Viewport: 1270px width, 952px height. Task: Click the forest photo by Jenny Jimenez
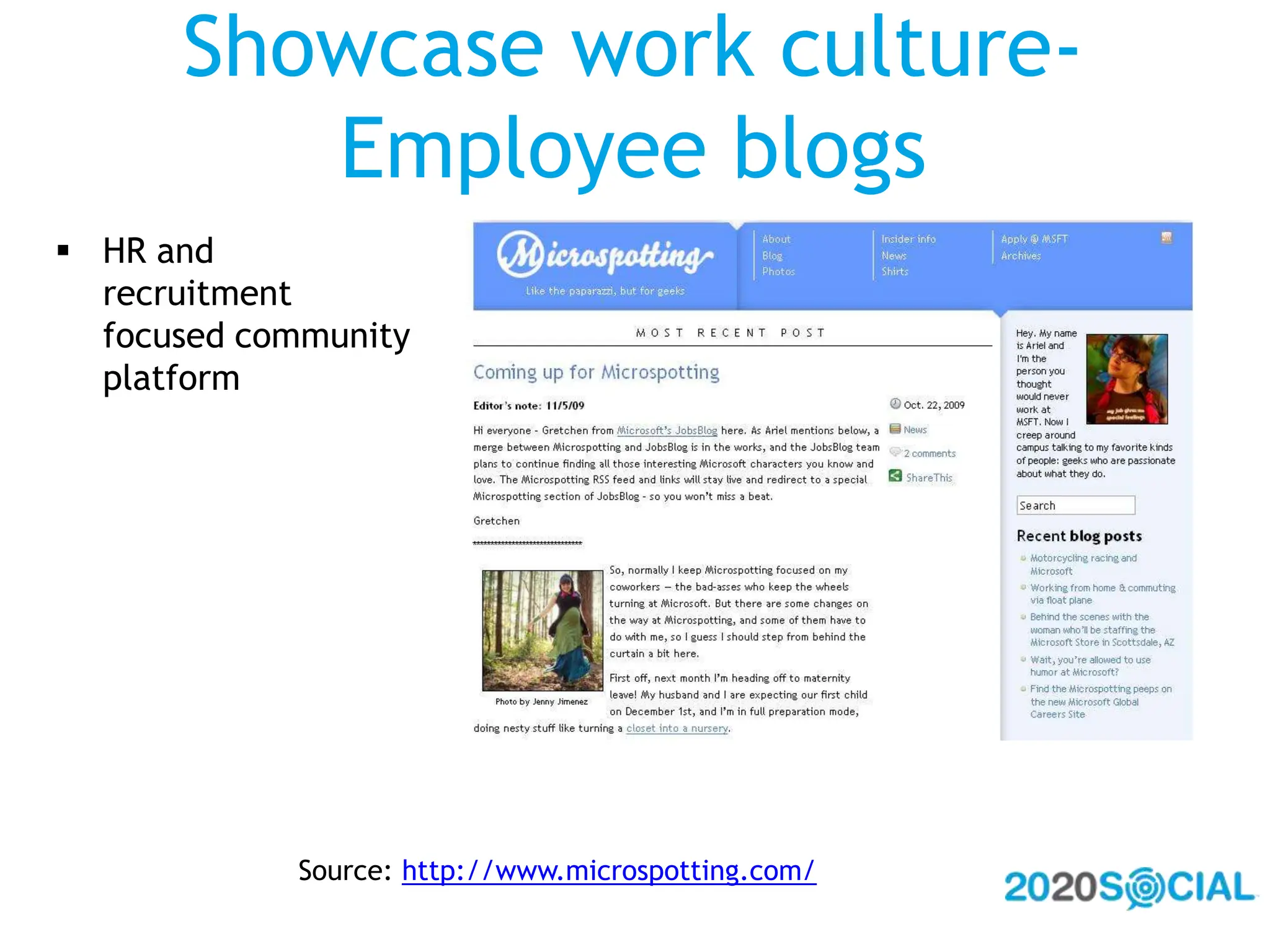(x=542, y=630)
